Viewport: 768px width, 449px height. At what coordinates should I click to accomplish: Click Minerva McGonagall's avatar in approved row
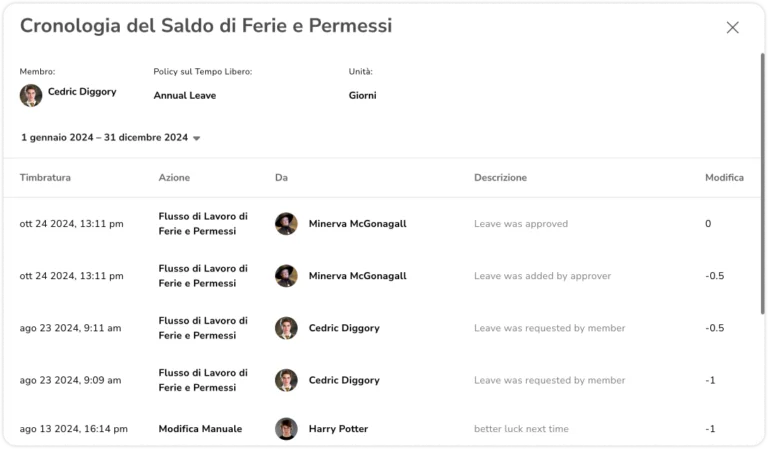286,224
